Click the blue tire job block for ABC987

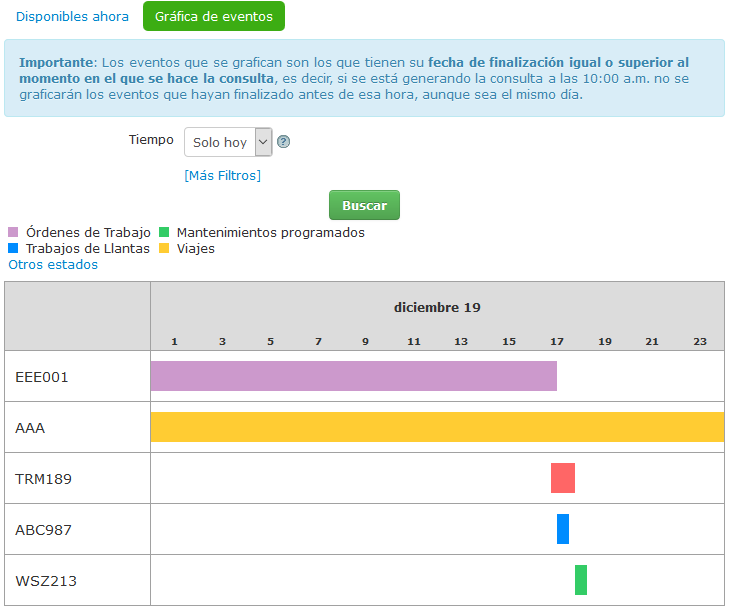(563, 529)
